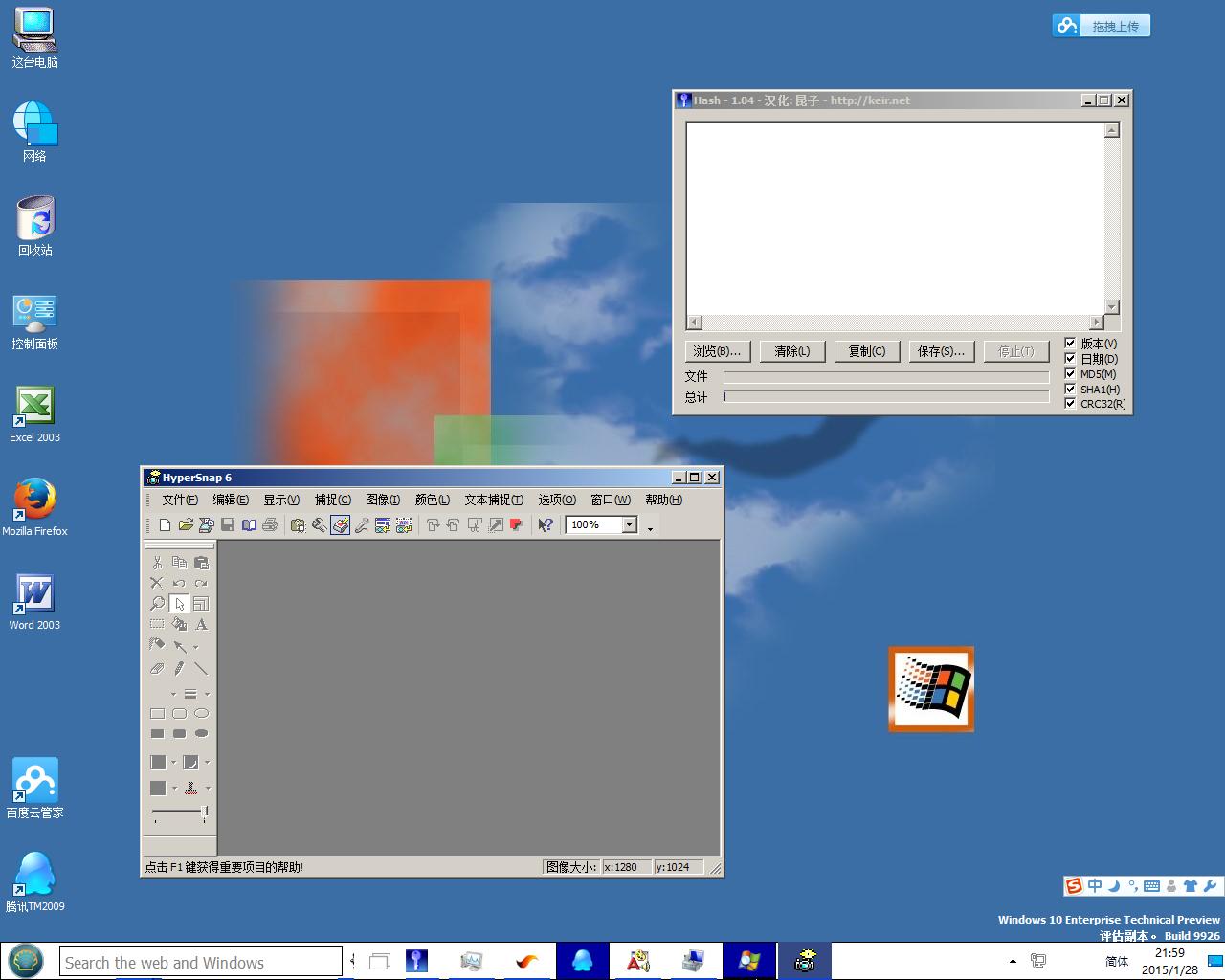Screen dimensions: 1225x980
Task: Open the 编辑(E) menu in HyperSnap
Action: click(x=231, y=500)
